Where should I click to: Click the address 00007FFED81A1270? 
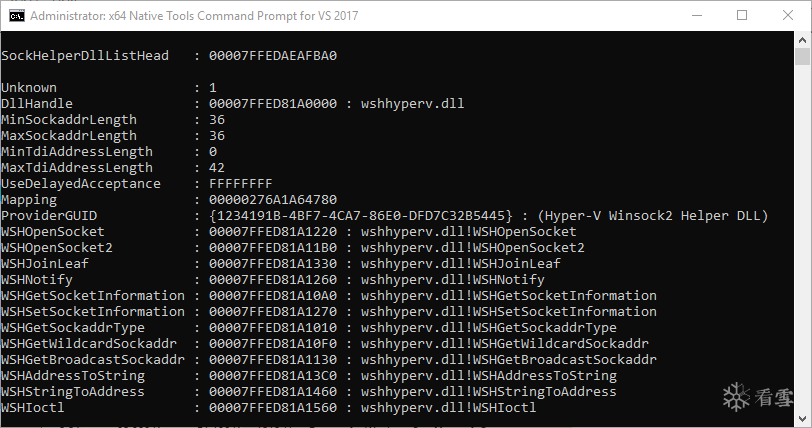(x=273, y=312)
